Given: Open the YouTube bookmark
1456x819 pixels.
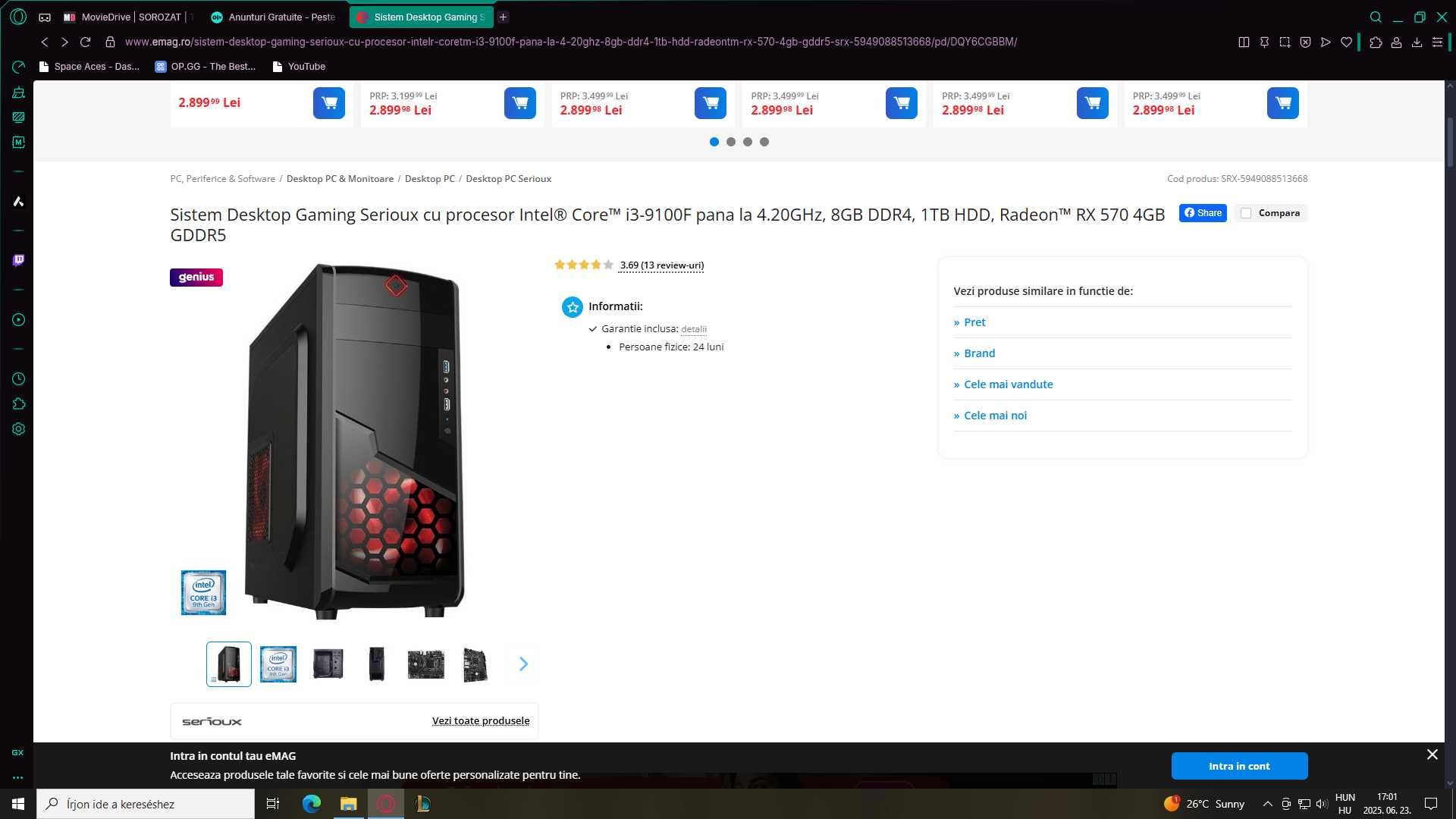Looking at the screenshot, I should point(299,67).
